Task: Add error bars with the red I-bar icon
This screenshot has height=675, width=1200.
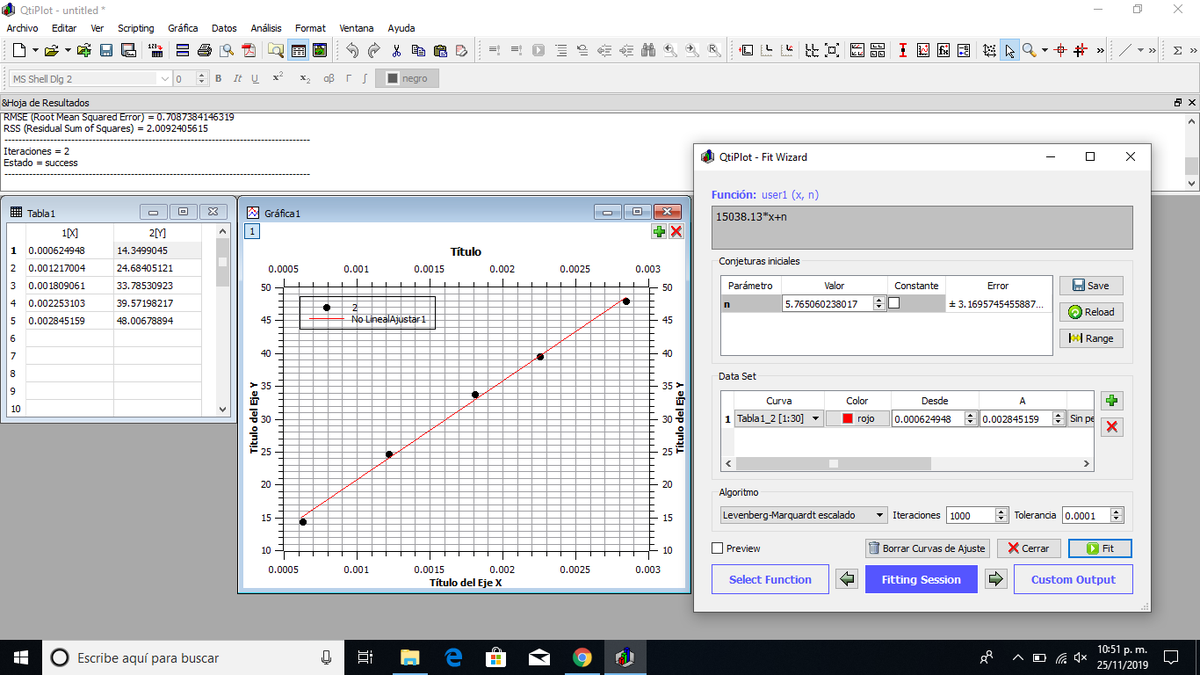Action: click(902, 50)
